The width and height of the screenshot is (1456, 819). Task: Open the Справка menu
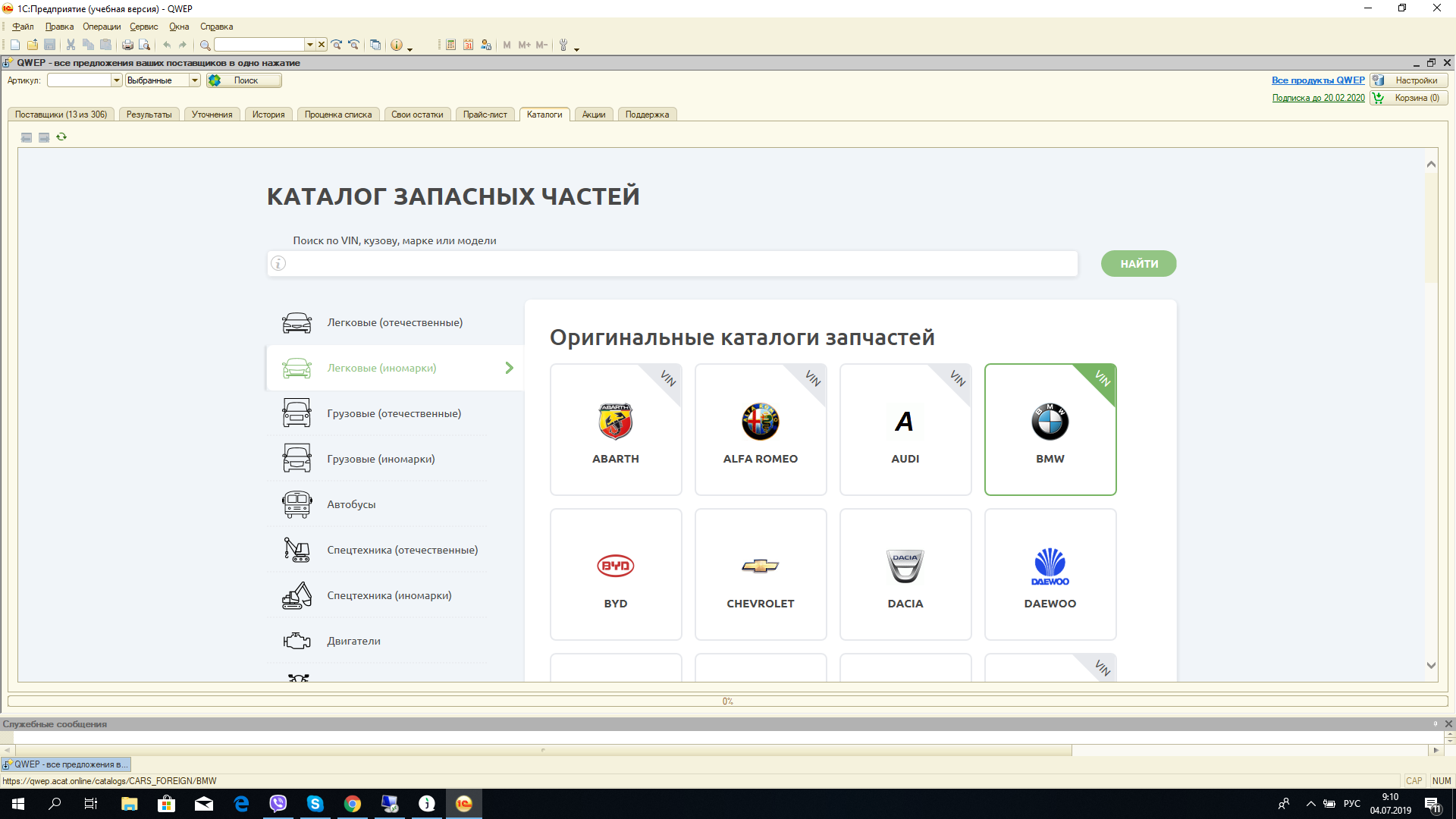click(217, 27)
